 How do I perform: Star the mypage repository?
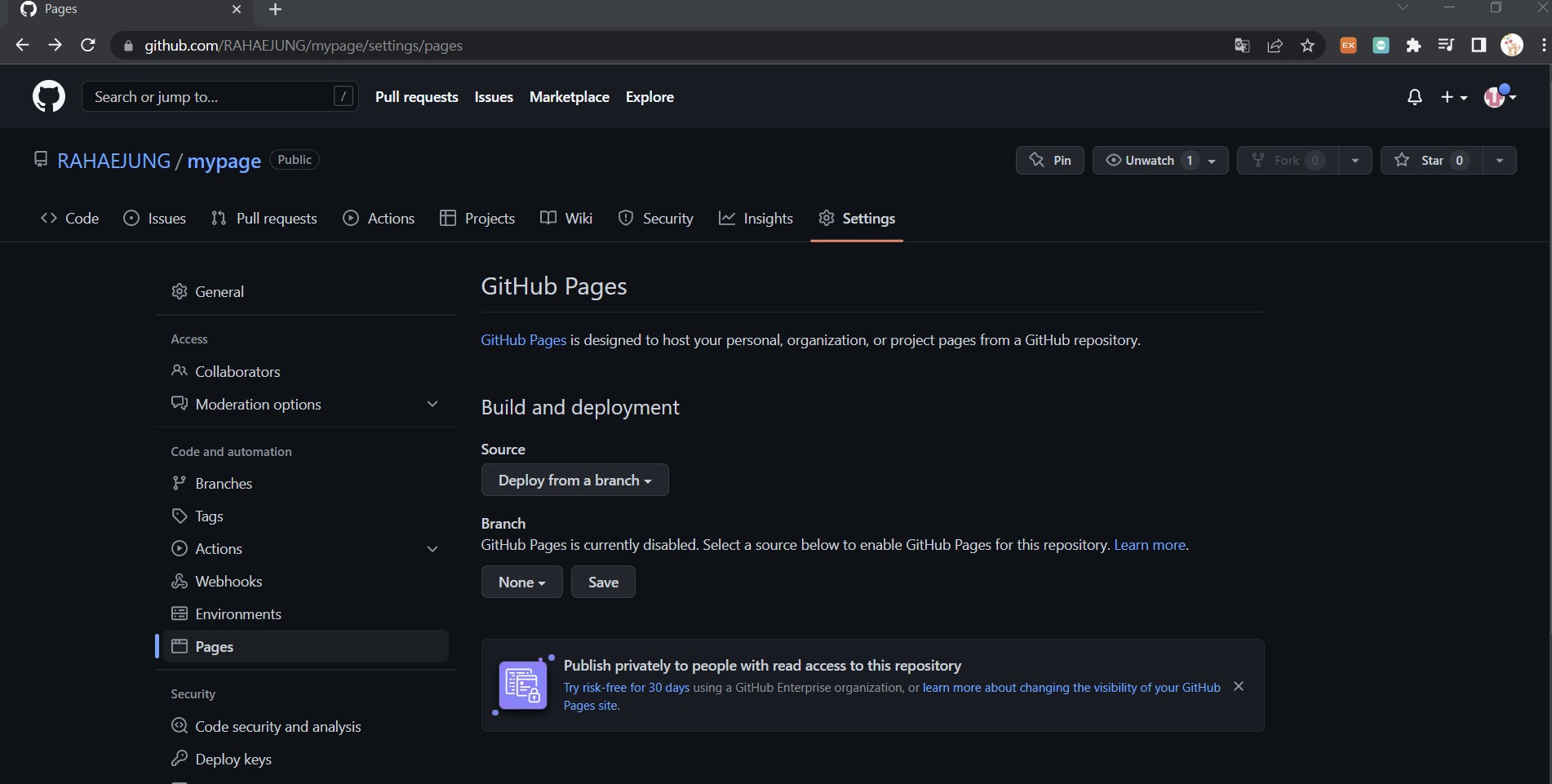tap(1431, 160)
